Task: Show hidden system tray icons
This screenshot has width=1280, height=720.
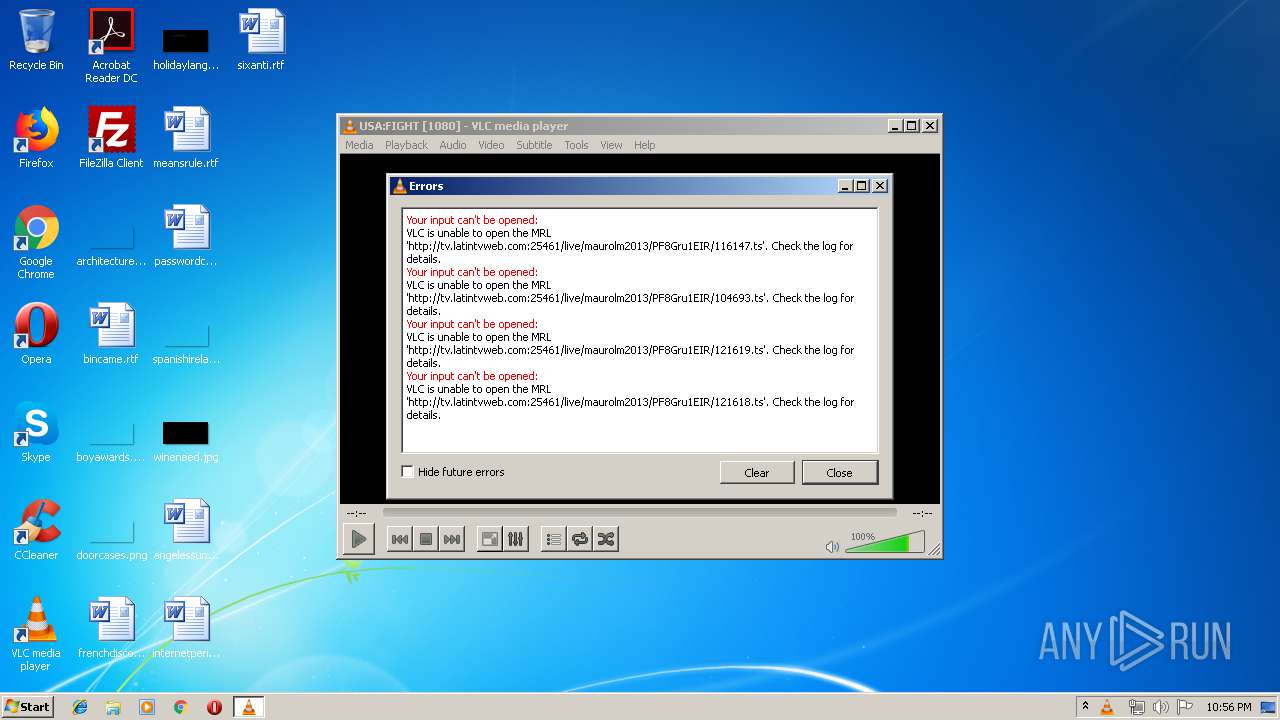Action: coord(1085,707)
